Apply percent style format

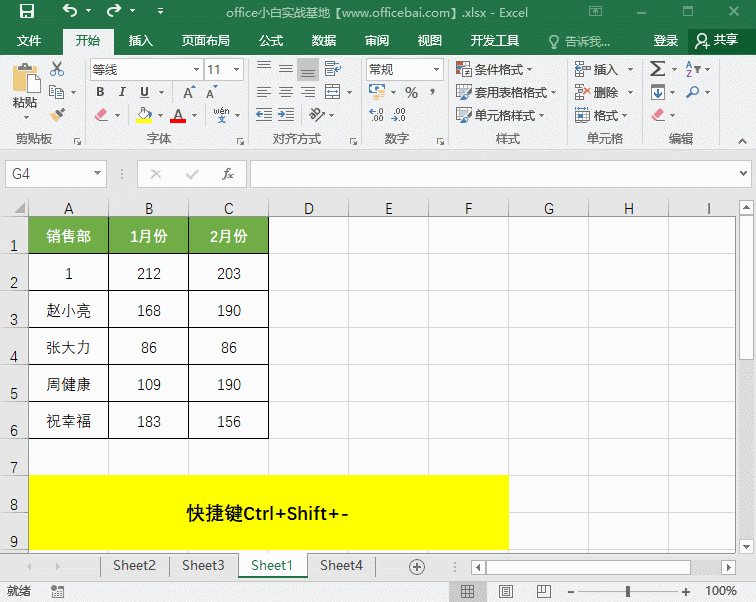coord(411,92)
